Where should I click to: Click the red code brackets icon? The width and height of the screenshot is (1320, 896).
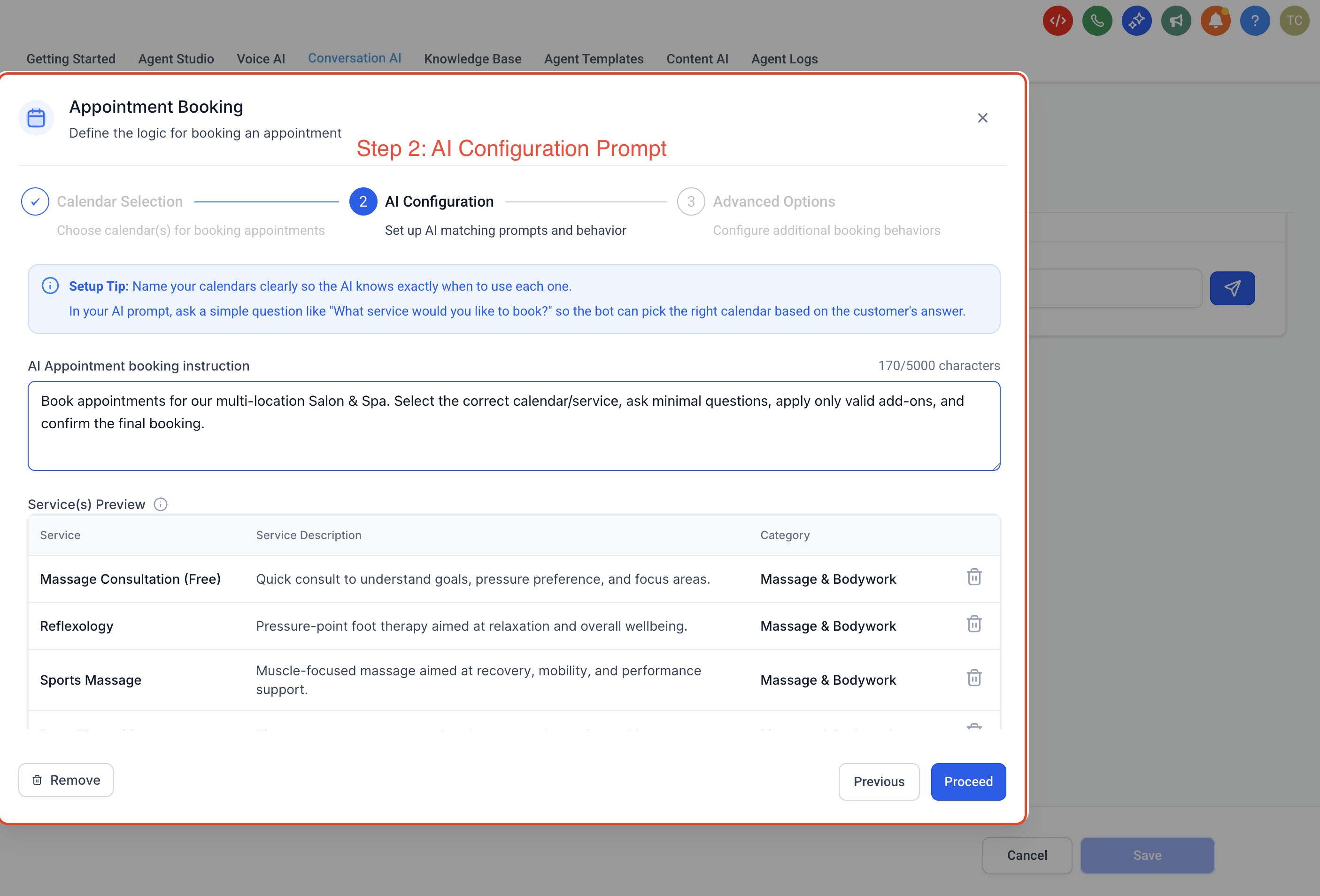tap(1058, 21)
